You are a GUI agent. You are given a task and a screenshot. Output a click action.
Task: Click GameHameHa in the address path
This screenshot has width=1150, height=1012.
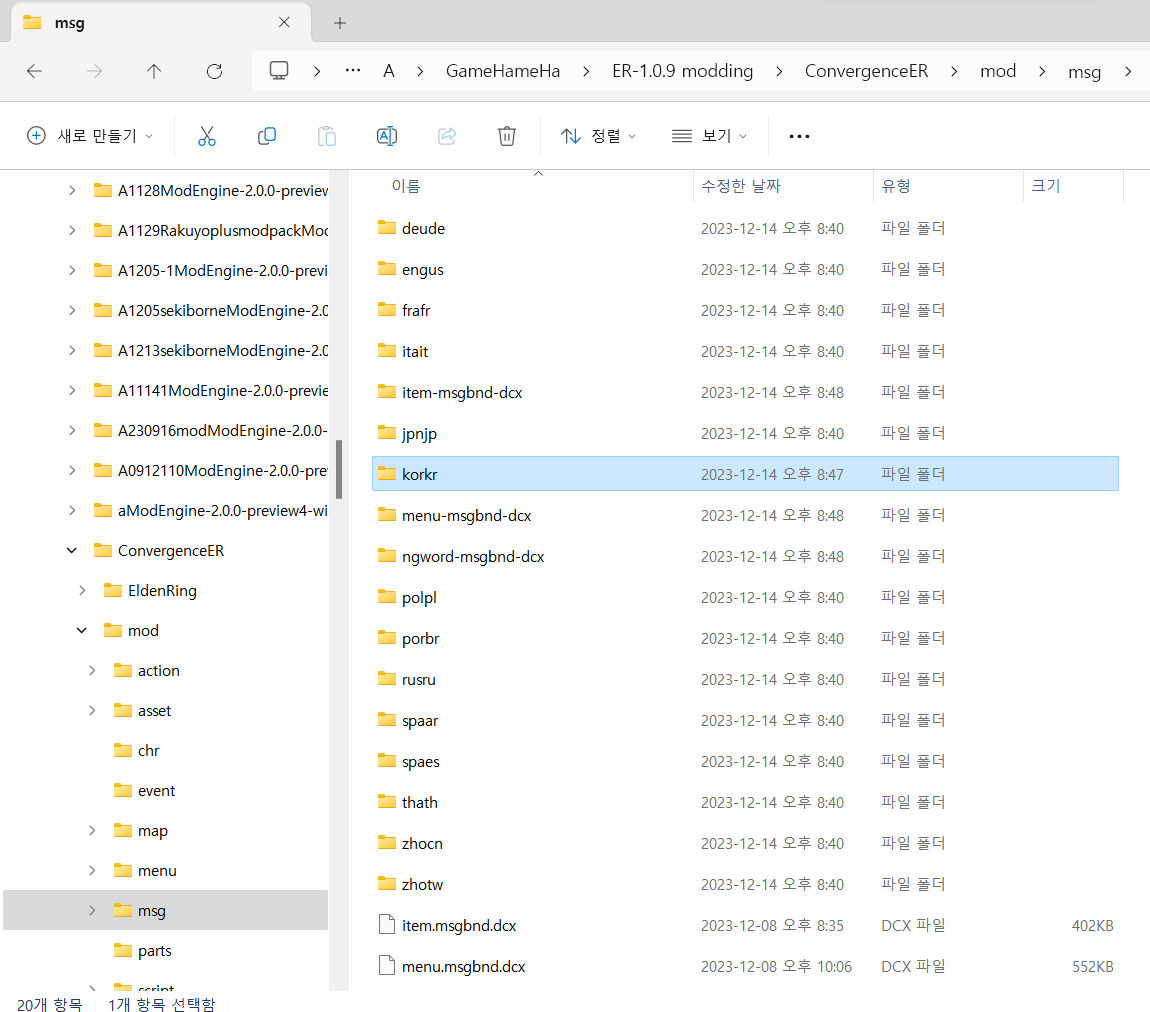pyautogui.click(x=502, y=71)
